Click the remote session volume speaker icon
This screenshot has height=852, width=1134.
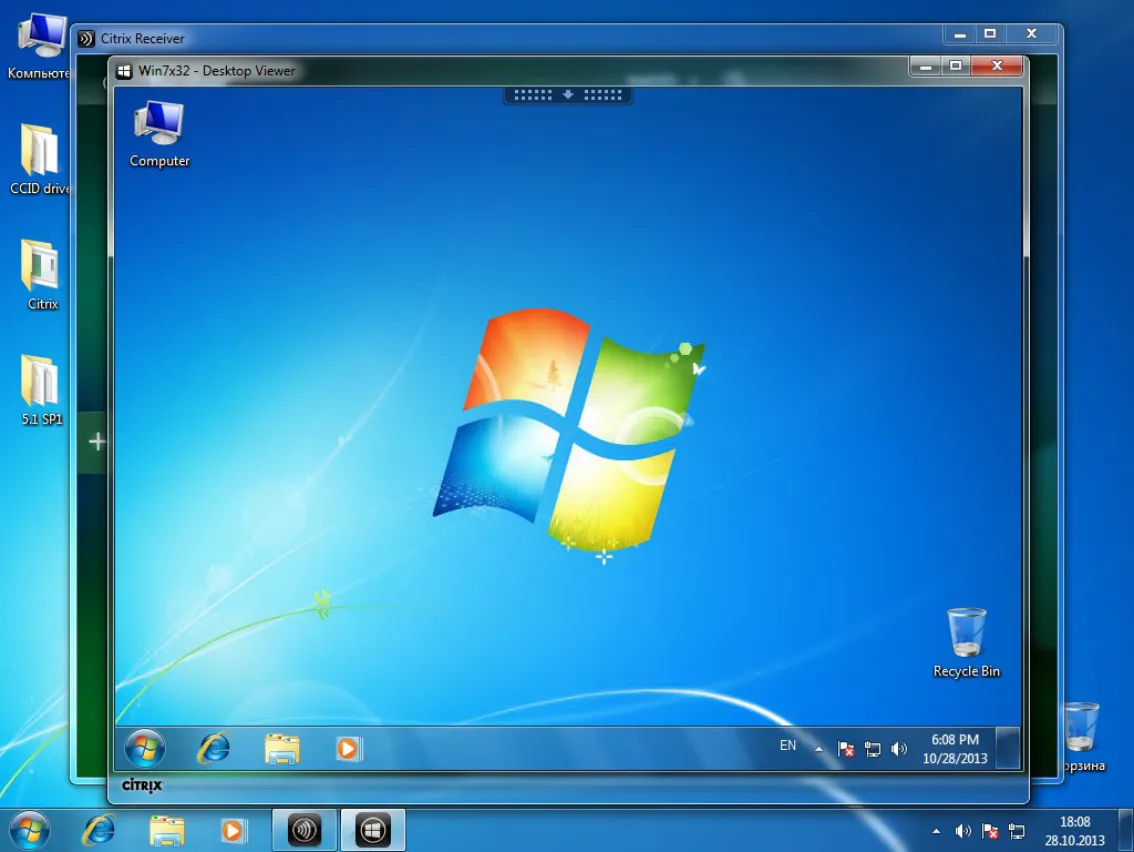click(x=898, y=749)
